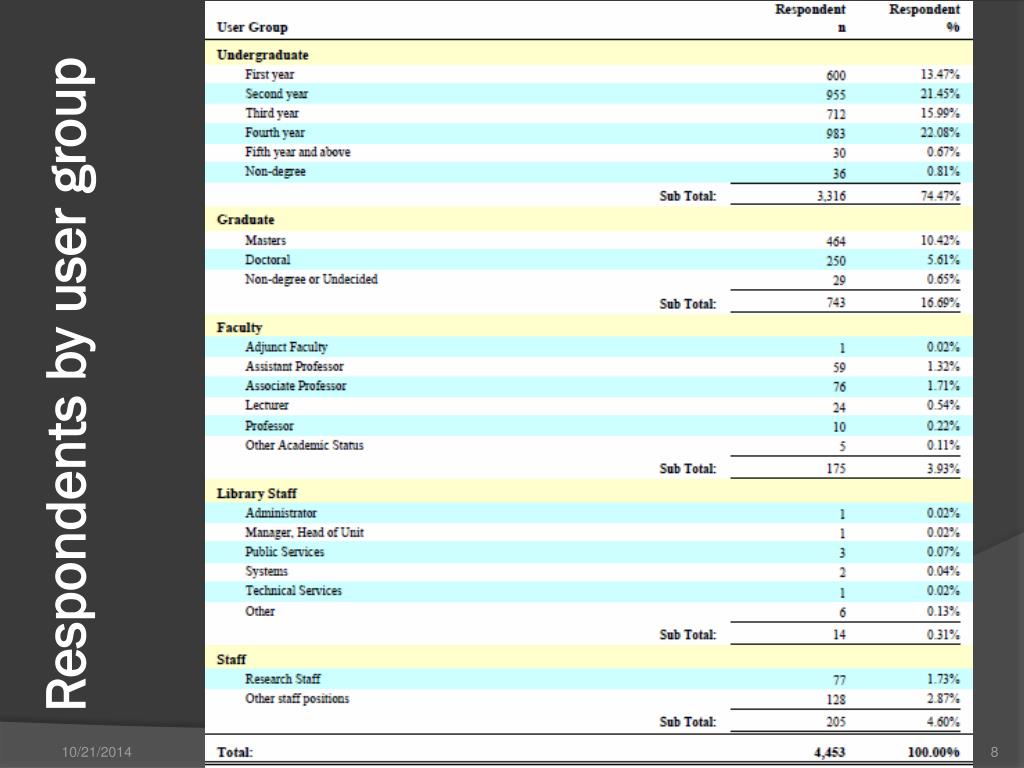Click the "Second year" row label

277,94
